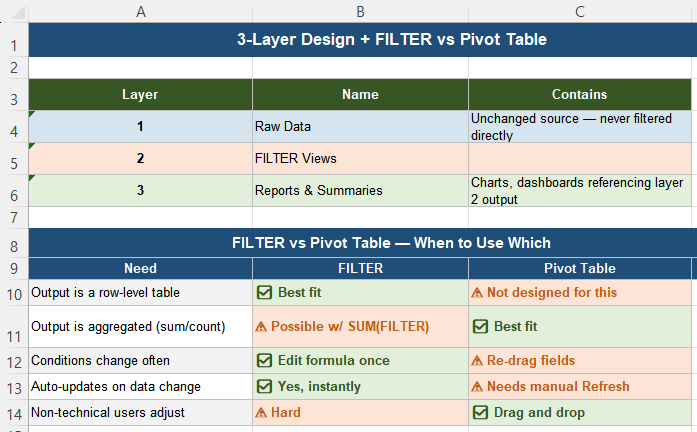
Task: Click the 'Pivot Table' header cell
Action: pos(580,268)
